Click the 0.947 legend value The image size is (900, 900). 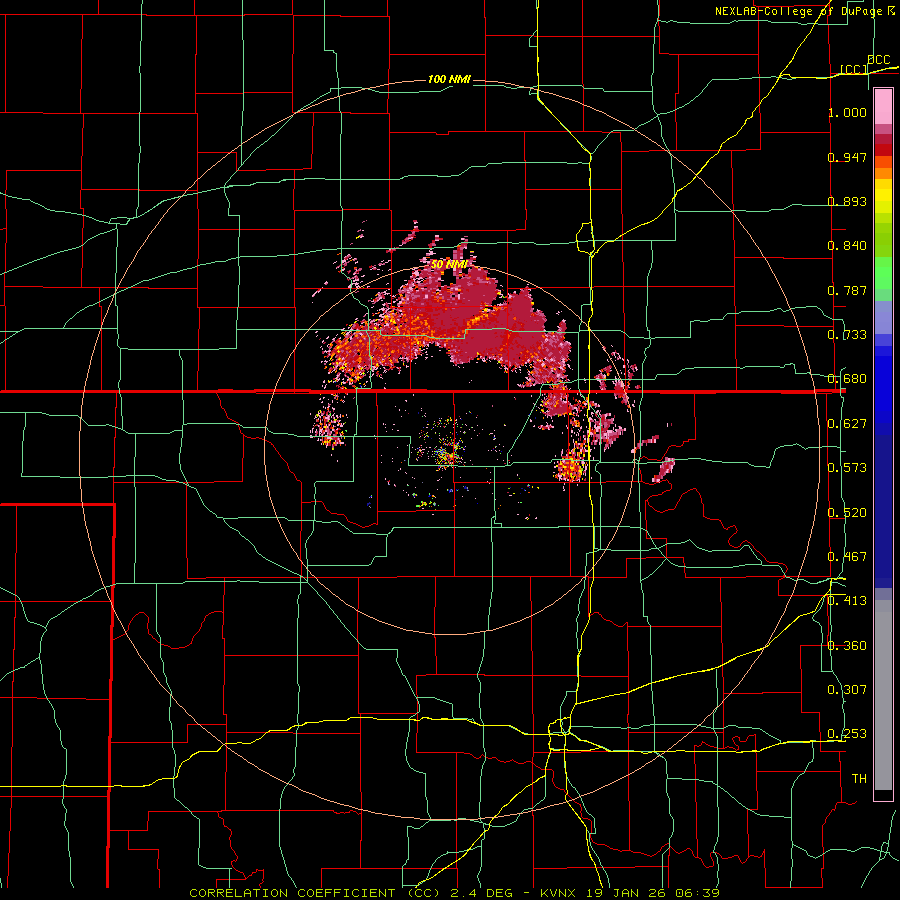coord(847,157)
